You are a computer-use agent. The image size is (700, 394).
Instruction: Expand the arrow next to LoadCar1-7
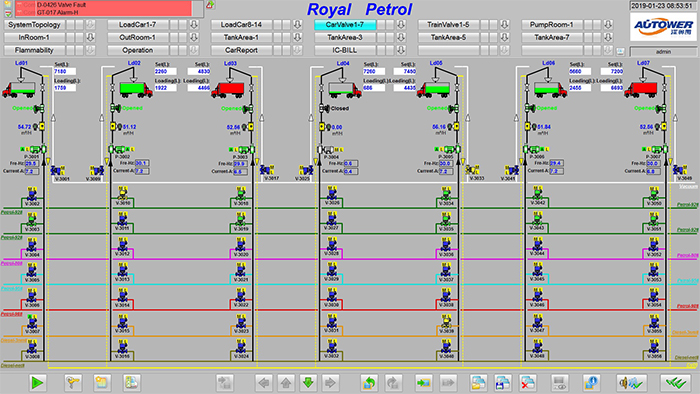(194, 25)
